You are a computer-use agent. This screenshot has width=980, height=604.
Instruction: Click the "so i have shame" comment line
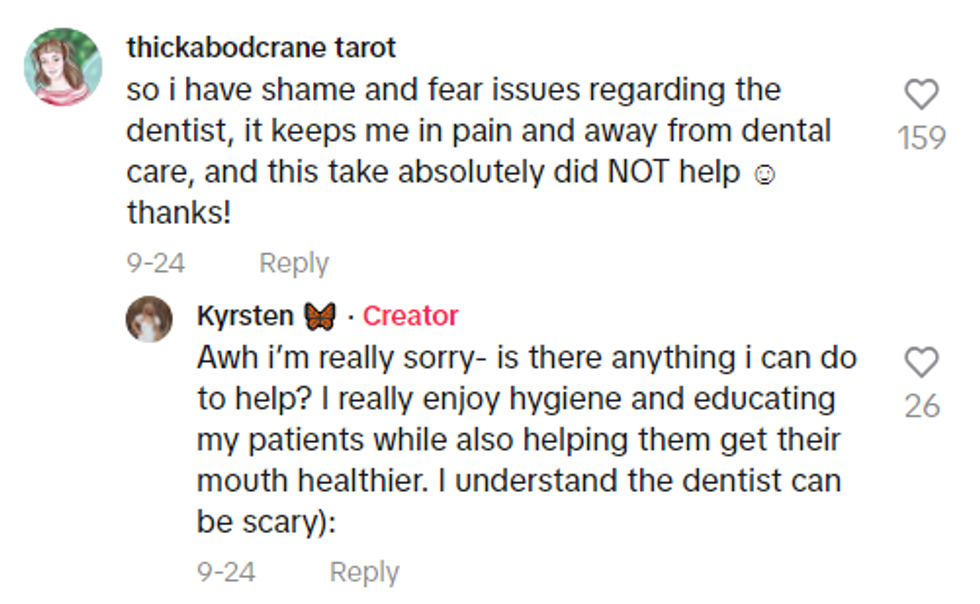(x=453, y=90)
